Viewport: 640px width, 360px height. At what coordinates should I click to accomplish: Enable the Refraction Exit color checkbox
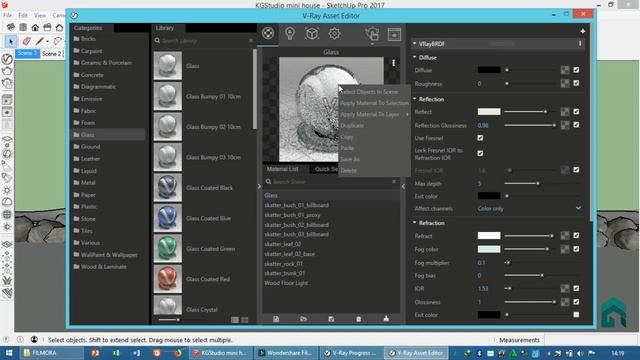(576, 315)
